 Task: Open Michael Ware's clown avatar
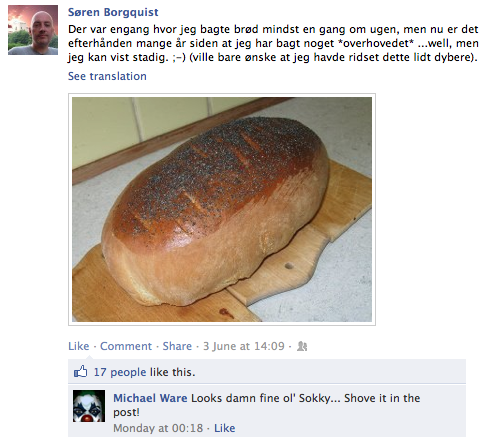click(89, 406)
